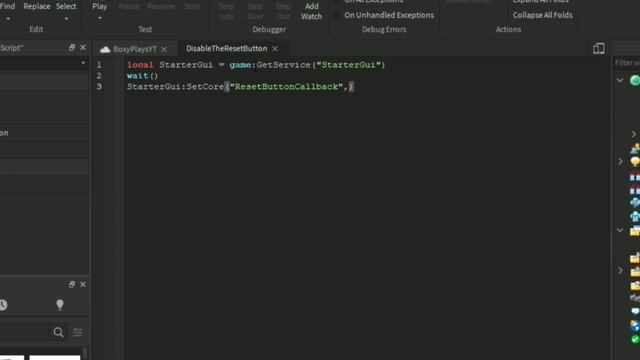Click the Replace button in Edit group
This screenshot has height=360, width=640.
coord(37,7)
